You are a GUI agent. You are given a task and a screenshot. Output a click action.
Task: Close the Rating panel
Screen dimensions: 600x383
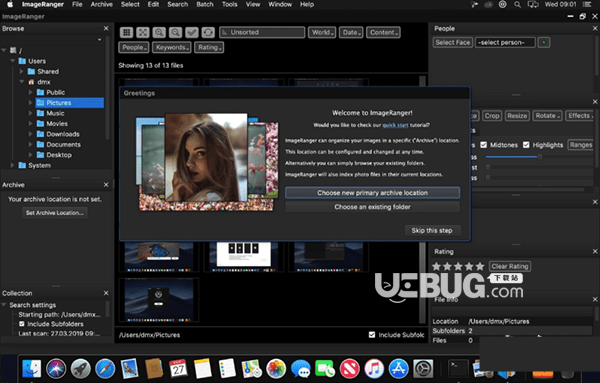coord(595,251)
